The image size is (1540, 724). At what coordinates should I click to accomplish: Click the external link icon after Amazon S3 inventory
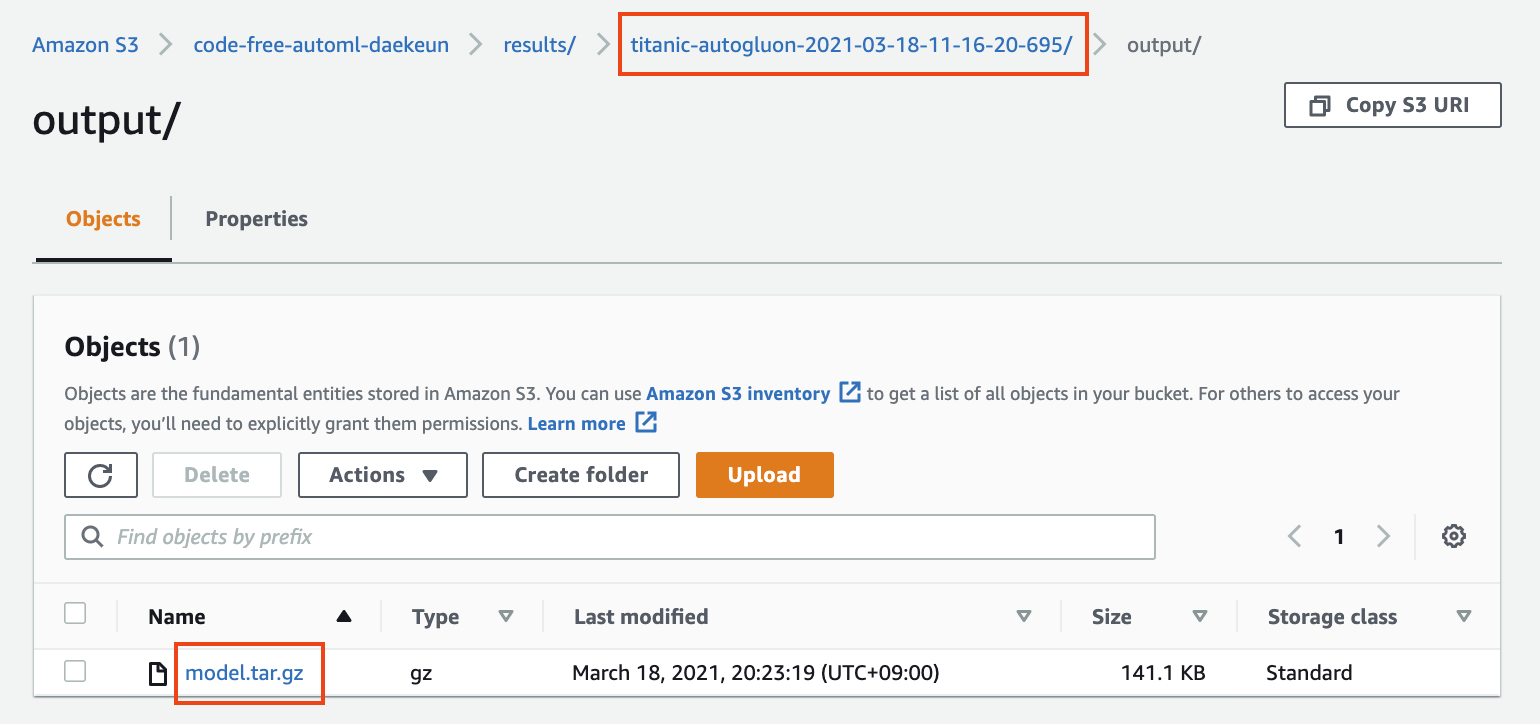(x=849, y=393)
